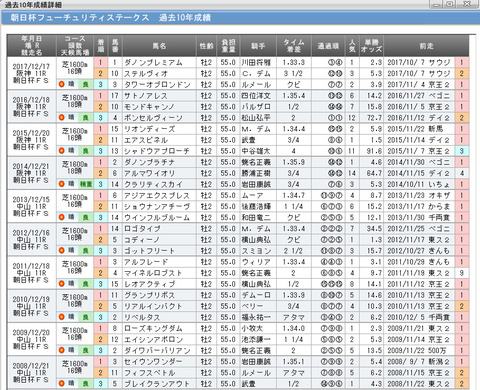
Task: Click the 前走 column header
Action: (x=426, y=46)
